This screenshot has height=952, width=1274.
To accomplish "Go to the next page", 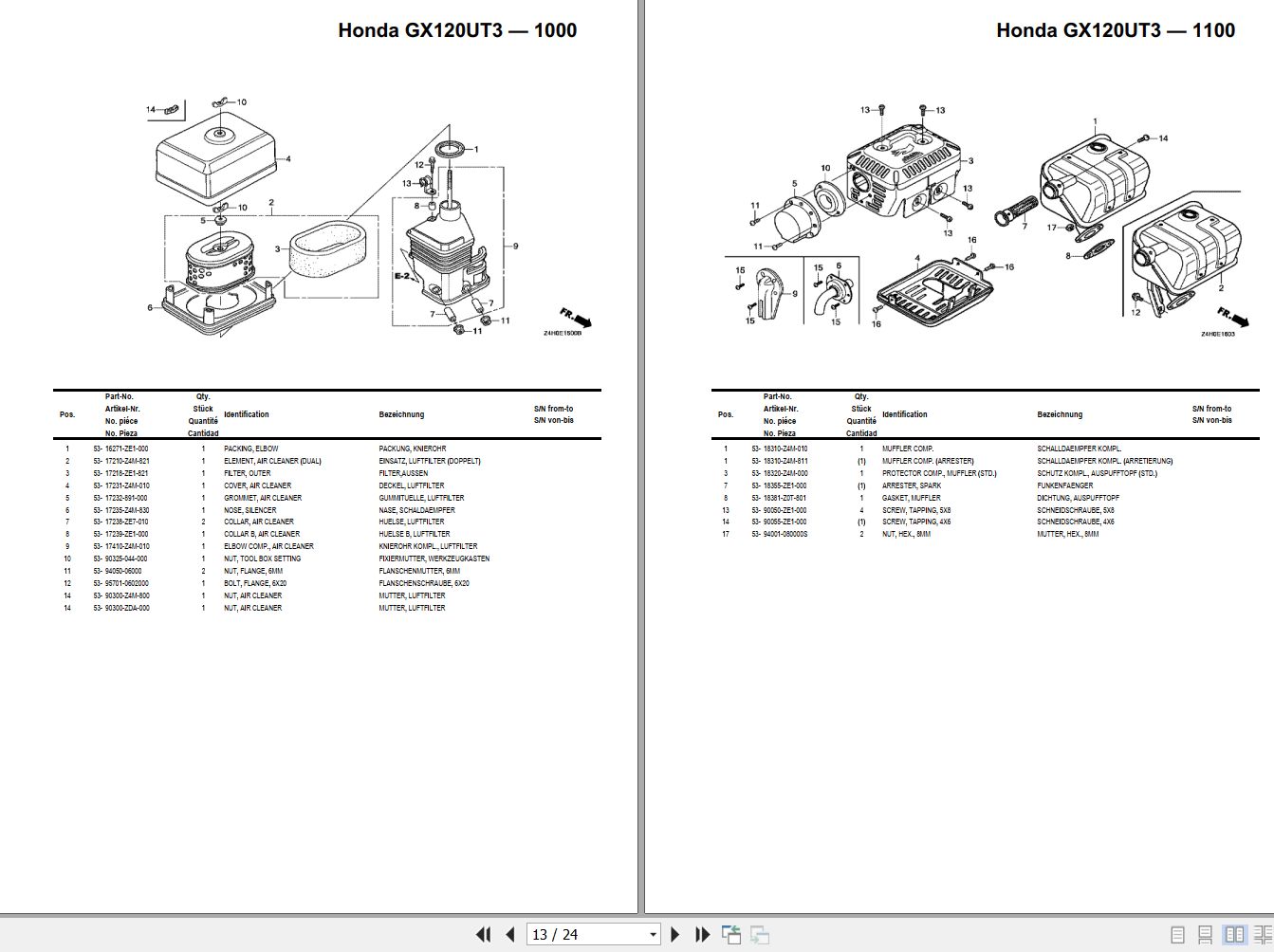I will (675, 934).
